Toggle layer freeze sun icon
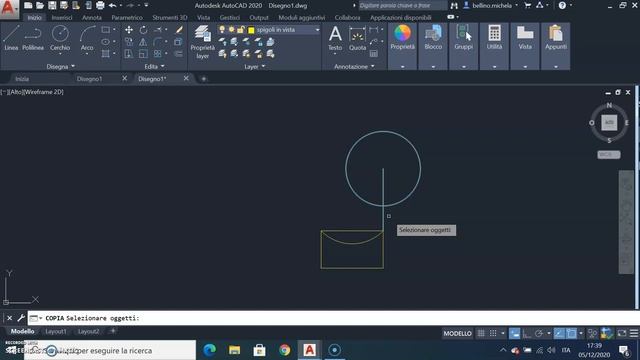Screen dimensions: 640x360 click(x=231, y=29)
